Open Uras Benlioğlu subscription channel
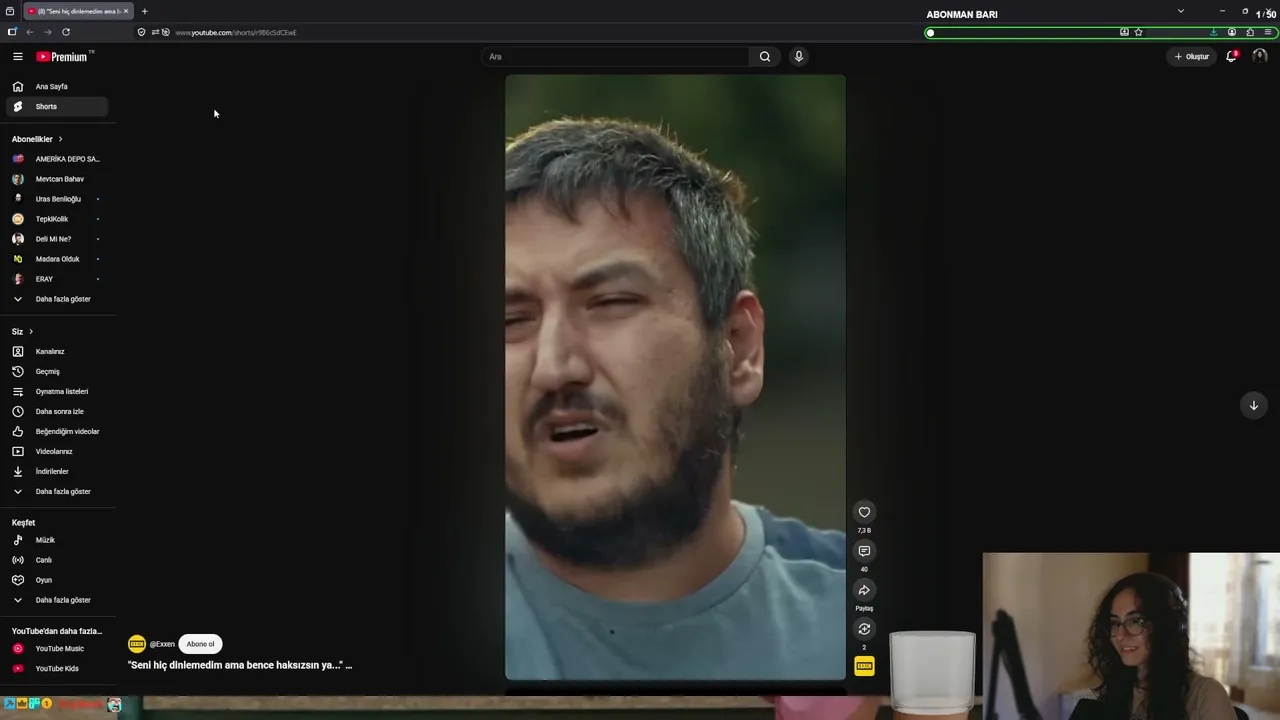 (x=56, y=199)
